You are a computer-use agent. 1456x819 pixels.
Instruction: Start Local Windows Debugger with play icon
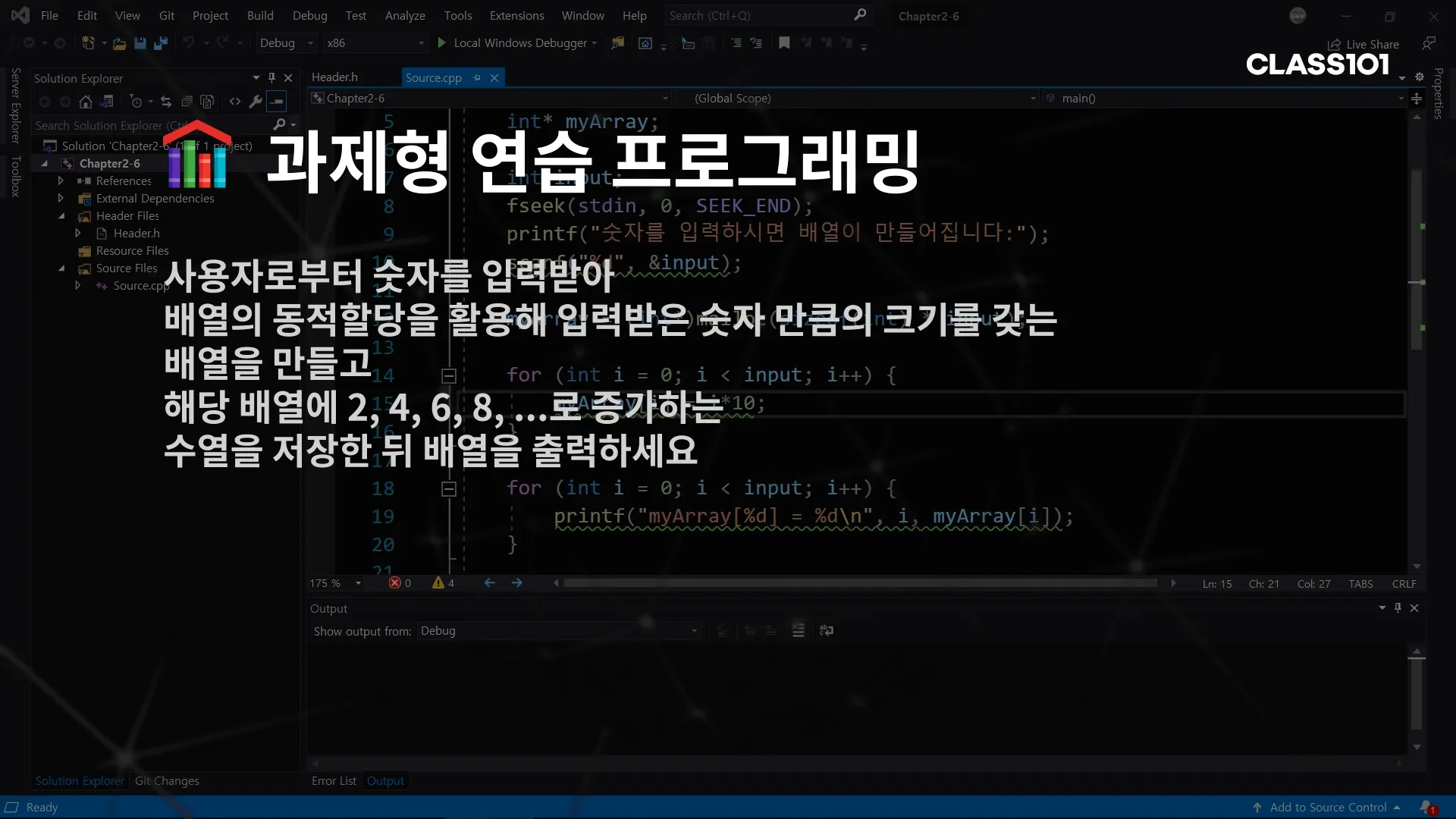point(442,43)
